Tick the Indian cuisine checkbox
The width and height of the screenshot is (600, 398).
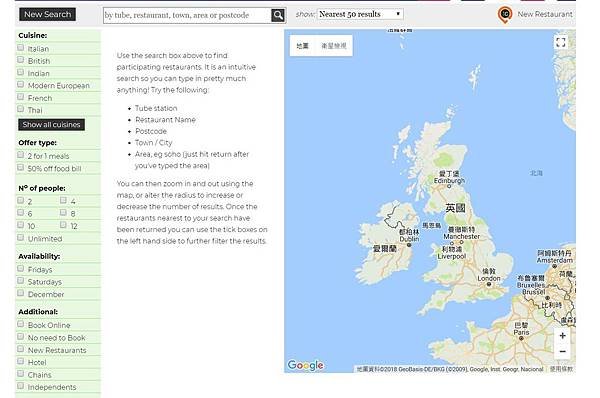pos(21,72)
